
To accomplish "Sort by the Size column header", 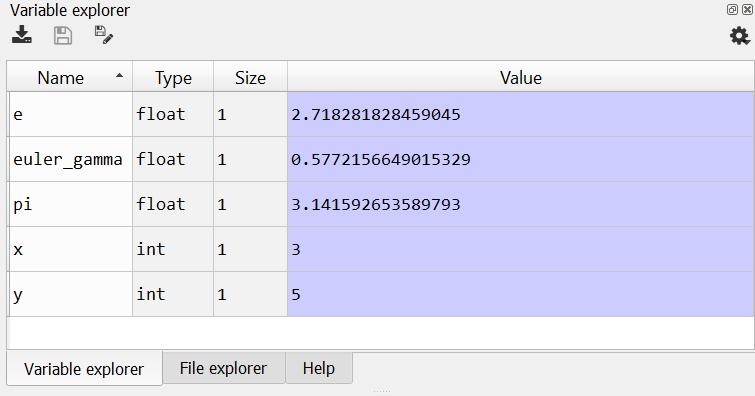I will 250,77.
